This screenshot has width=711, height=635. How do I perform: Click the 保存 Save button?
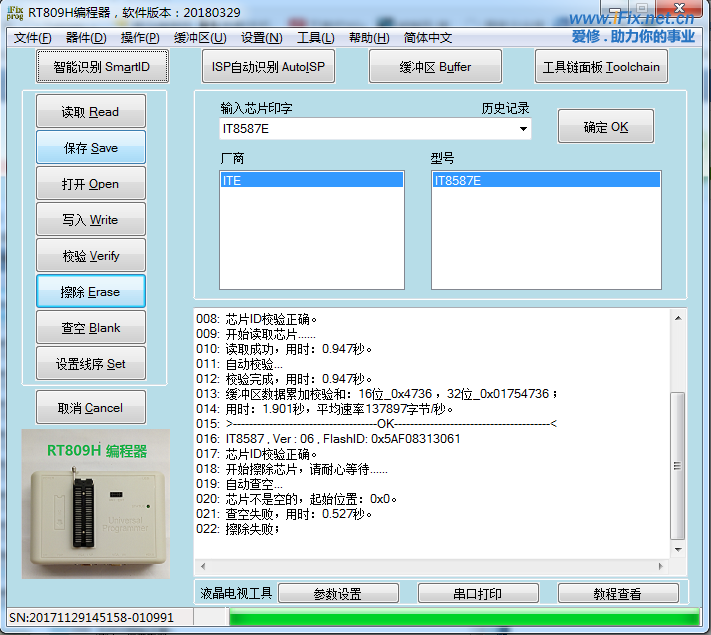point(91,147)
